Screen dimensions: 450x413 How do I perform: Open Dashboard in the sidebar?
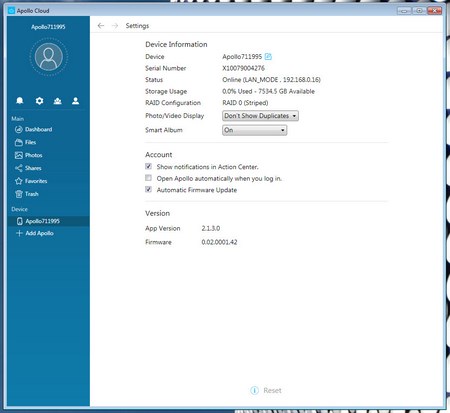click(34, 129)
